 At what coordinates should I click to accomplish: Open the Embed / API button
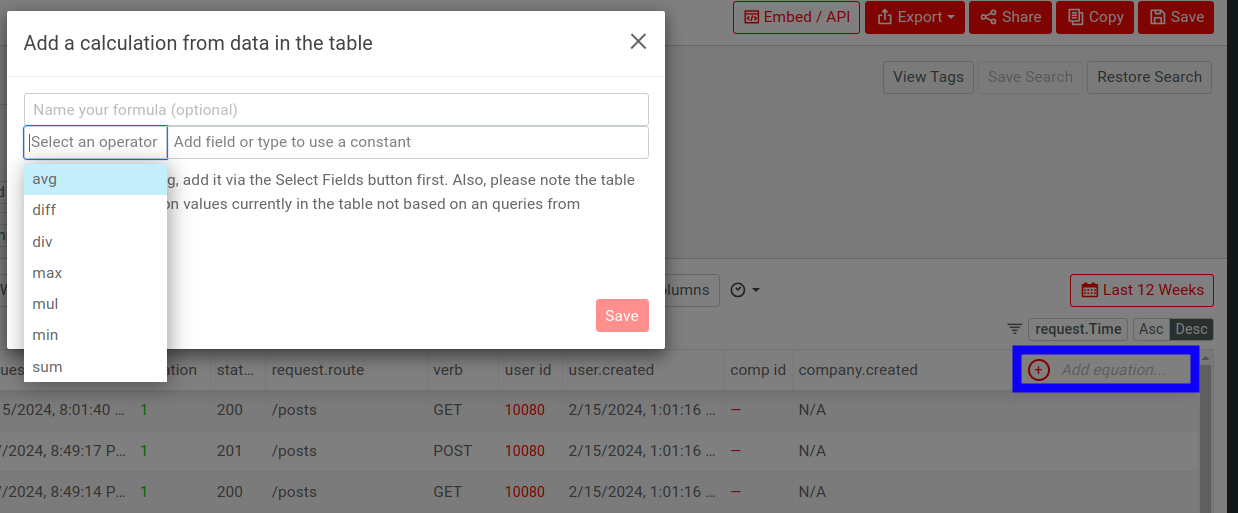[796, 17]
